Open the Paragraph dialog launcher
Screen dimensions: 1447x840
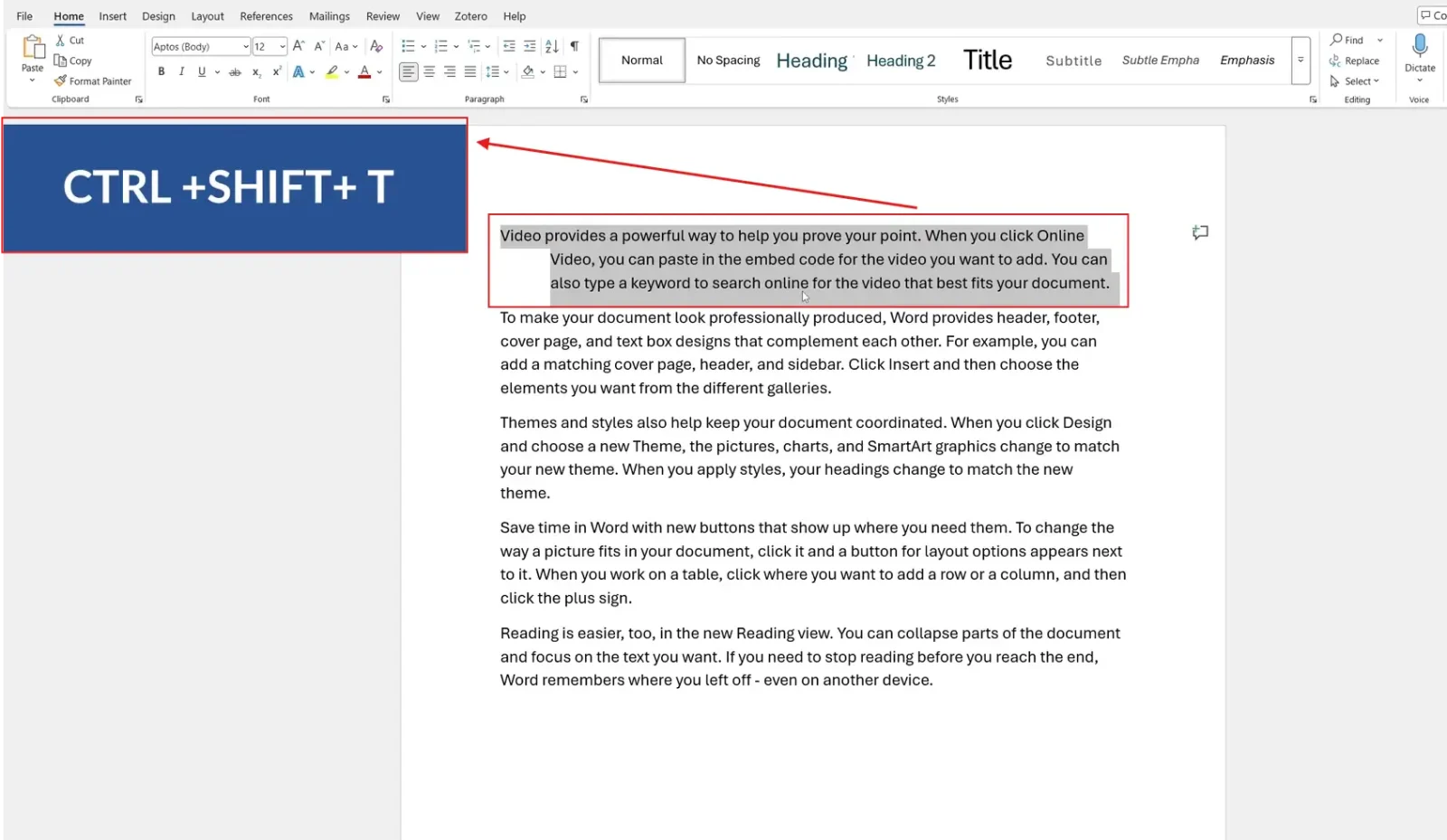[x=584, y=99]
